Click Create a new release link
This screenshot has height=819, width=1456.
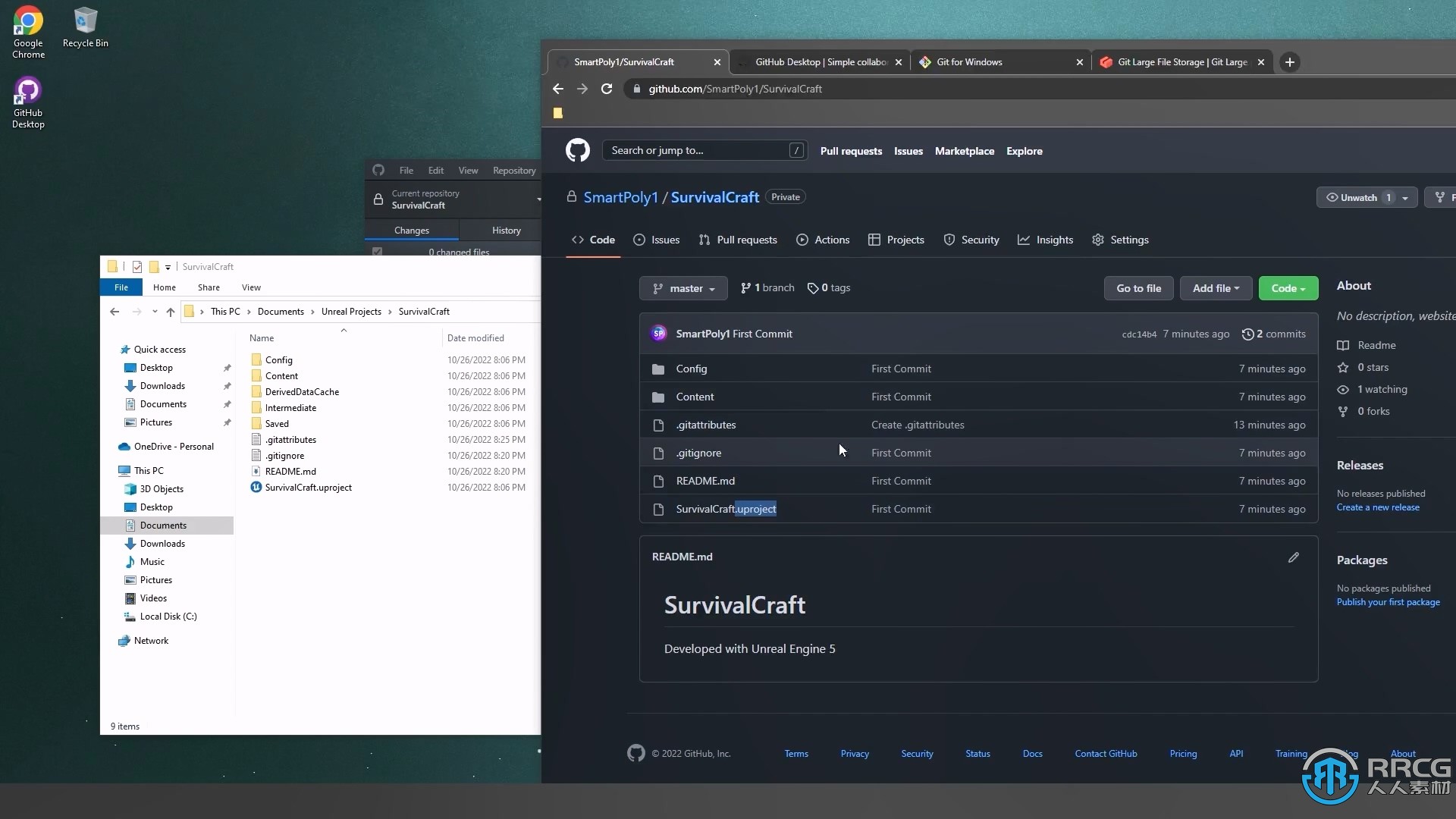click(1378, 507)
